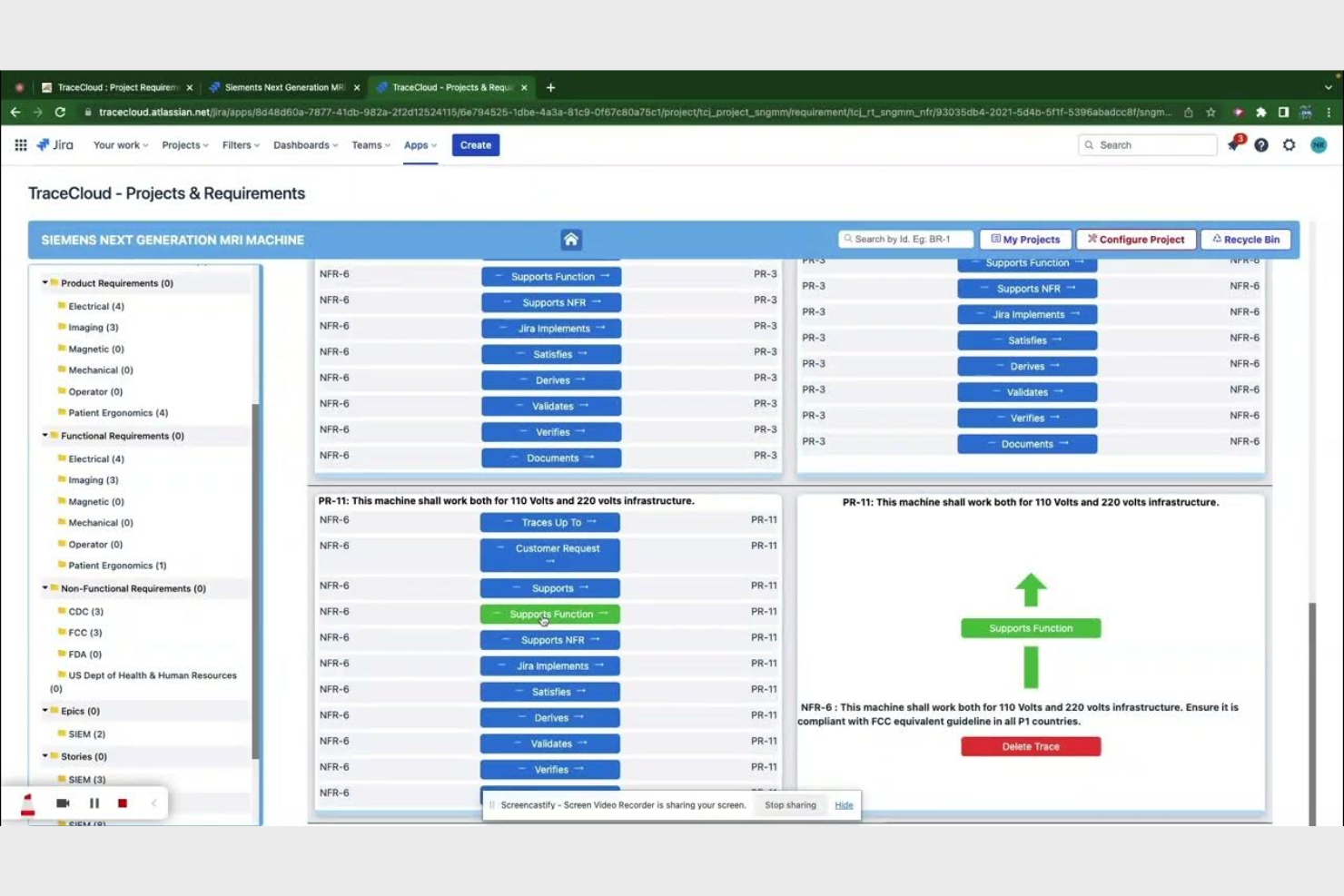
Task: Click the green up arrow in trace details
Action: point(1031,590)
